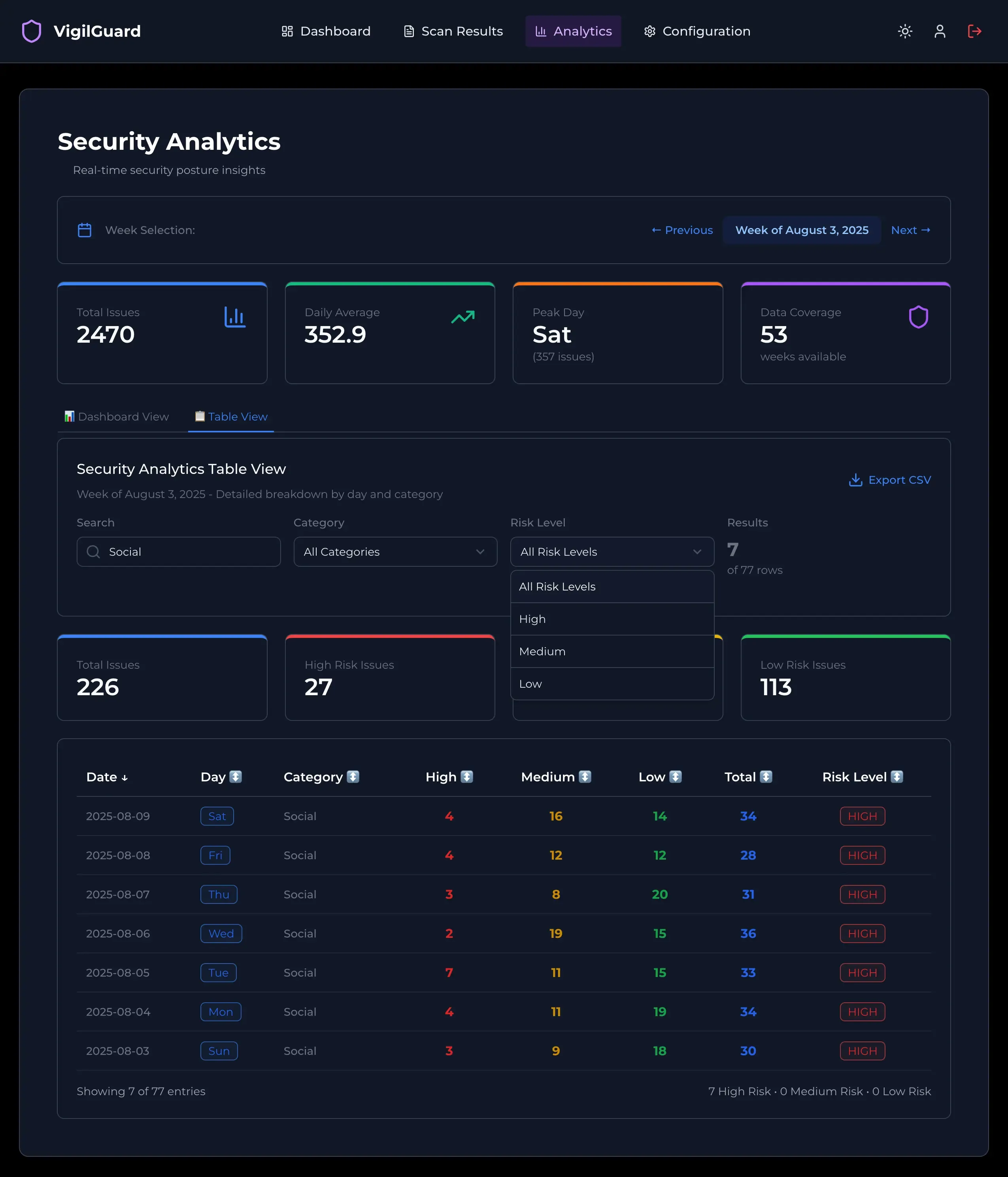Image resolution: width=1008 pixels, height=1177 pixels.
Task: Navigate to Scan Results in the top menu
Action: coord(452,31)
